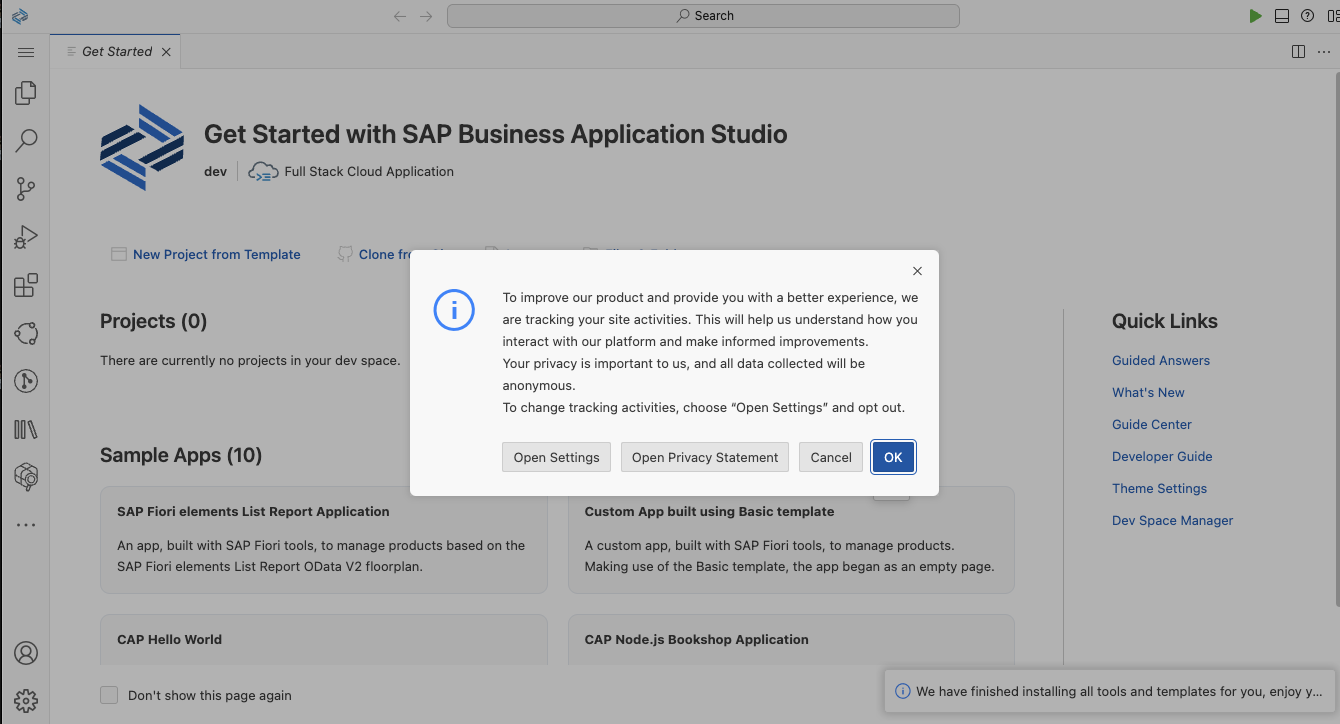Click the Business Application Studio logo top-left
This screenshot has height=724, width=1340.
(19, 16)
